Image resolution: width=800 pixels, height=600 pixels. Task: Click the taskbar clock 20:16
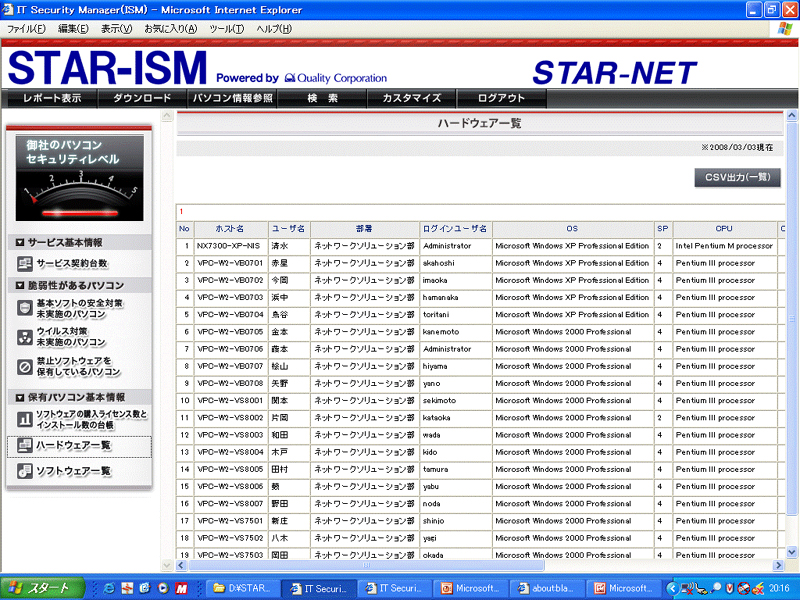779,588
